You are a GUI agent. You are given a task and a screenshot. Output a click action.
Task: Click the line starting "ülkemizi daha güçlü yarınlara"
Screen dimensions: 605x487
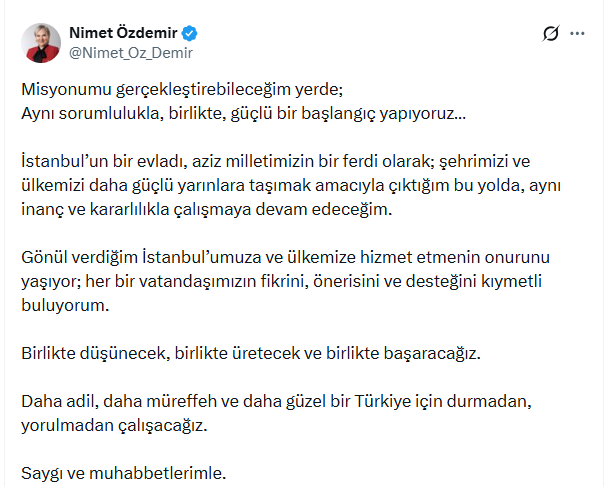pos(291,186)
